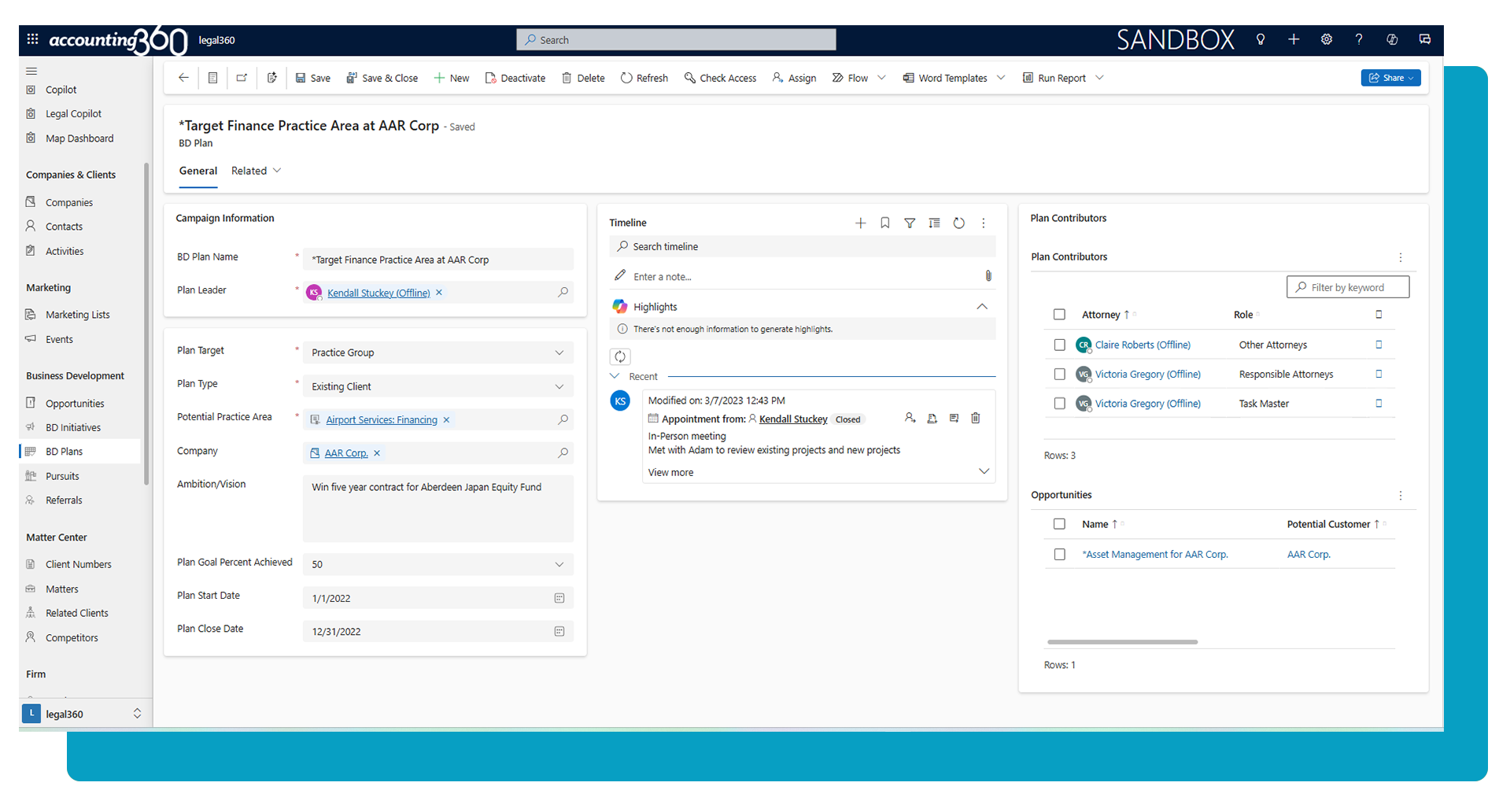Open the app launcher waffle icon
This screenshot has height=812, width=1499.
click(x=32, y=39)
